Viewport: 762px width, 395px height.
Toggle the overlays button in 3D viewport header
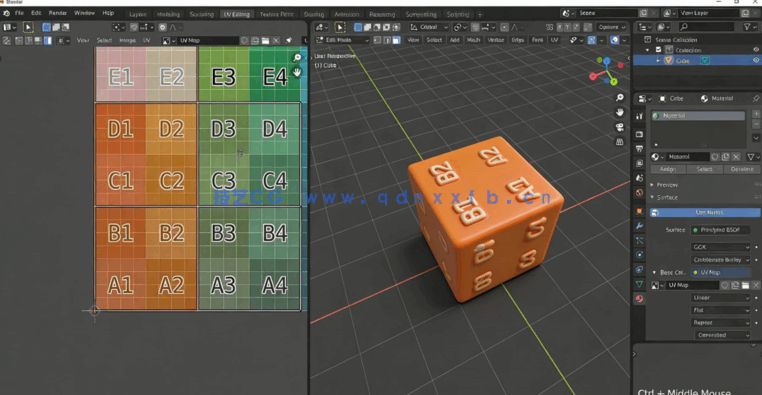(x=615, y=40)
